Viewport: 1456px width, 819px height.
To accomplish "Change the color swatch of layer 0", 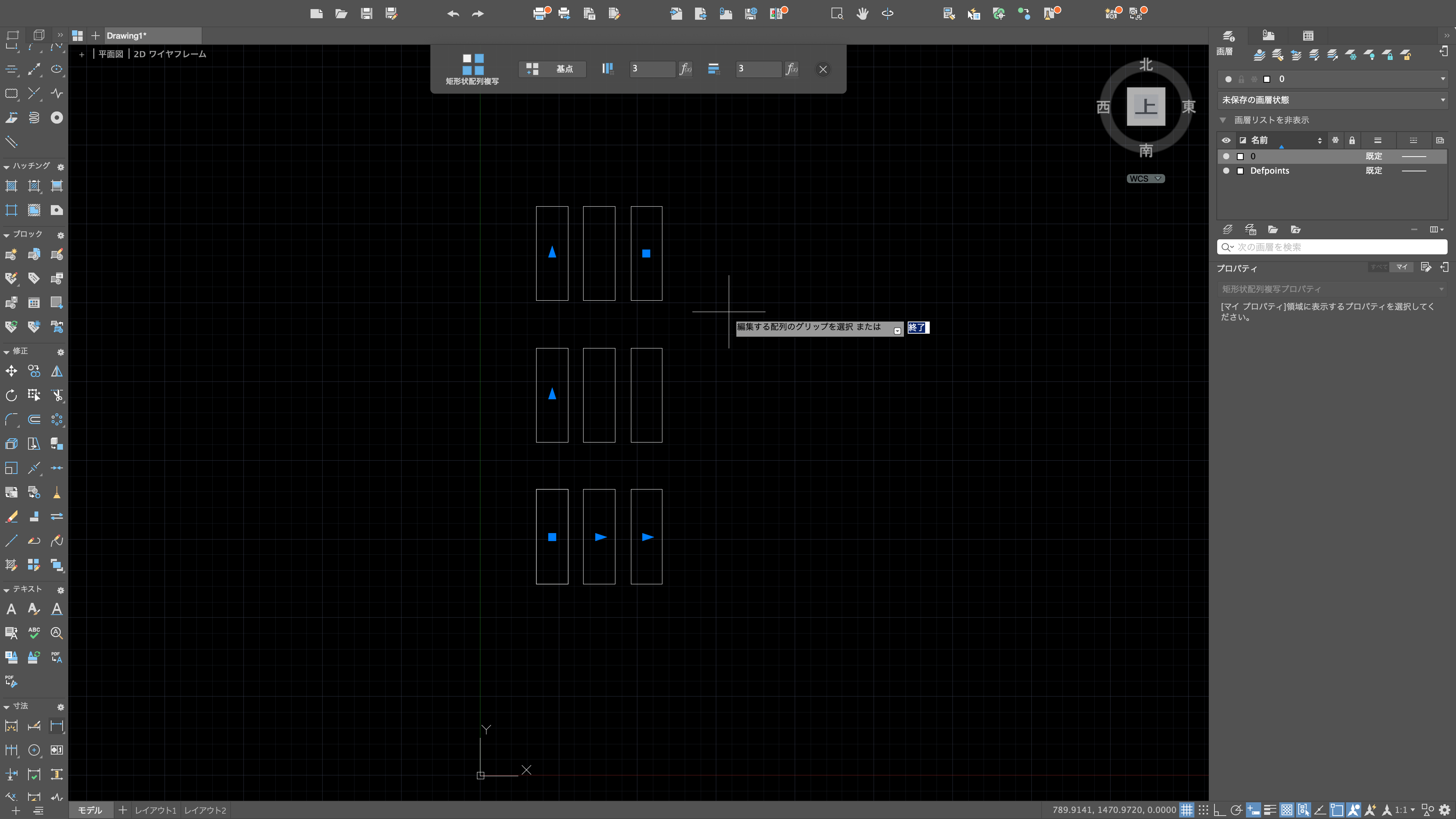I will (x=1240, y=156).
